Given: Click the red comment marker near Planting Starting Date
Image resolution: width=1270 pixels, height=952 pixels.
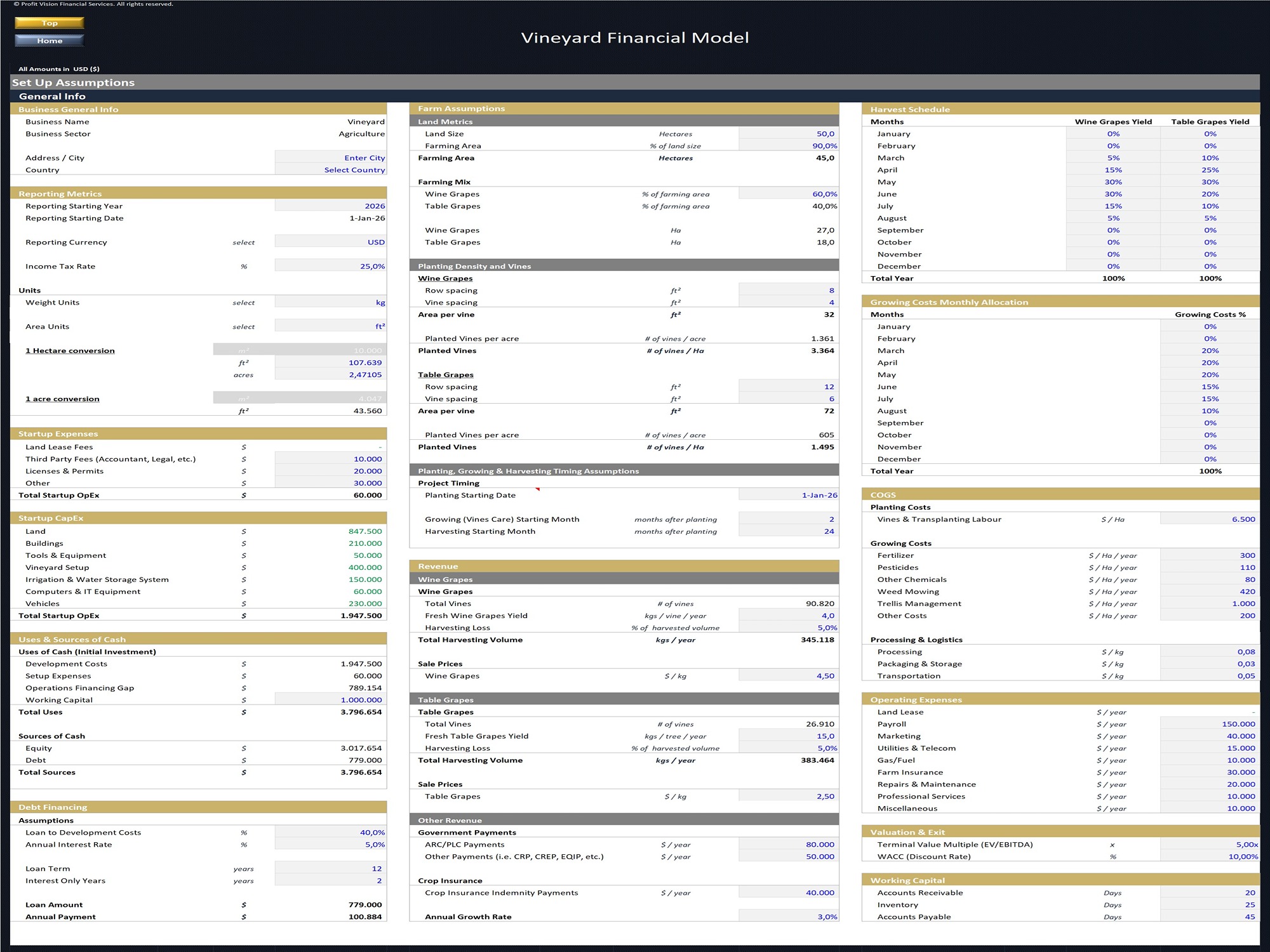Looking at the screenshot, I should 538,489.
